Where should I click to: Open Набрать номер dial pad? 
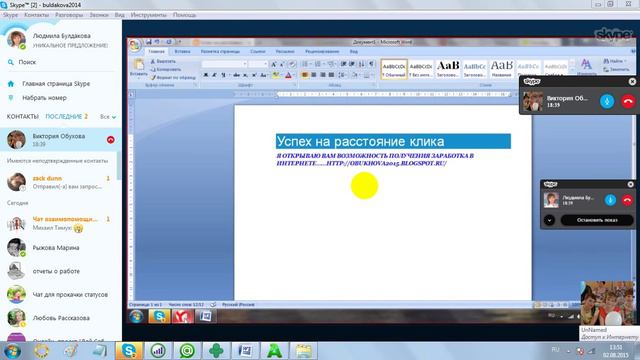(44, 98)
